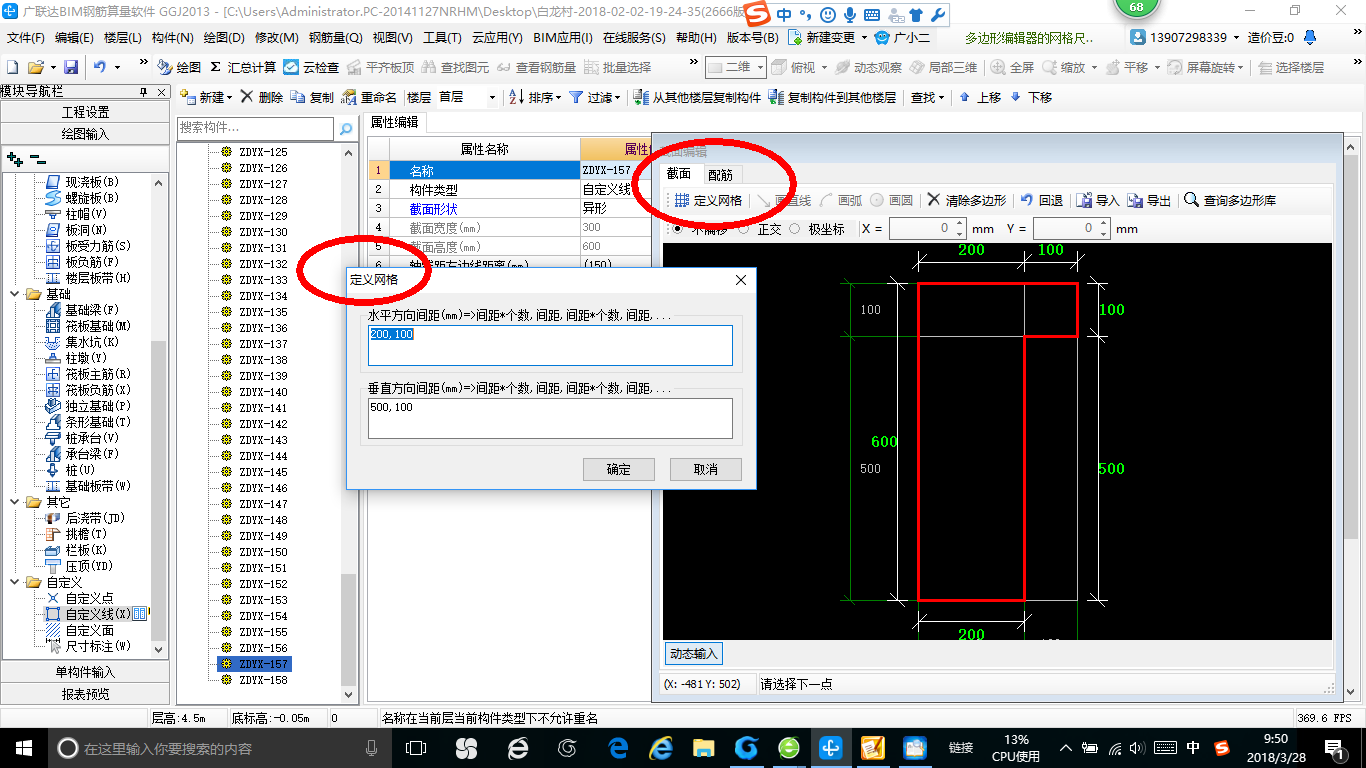Click 复制 copy component icon
The image size is (1366, 768).
(x=298, y=97)
